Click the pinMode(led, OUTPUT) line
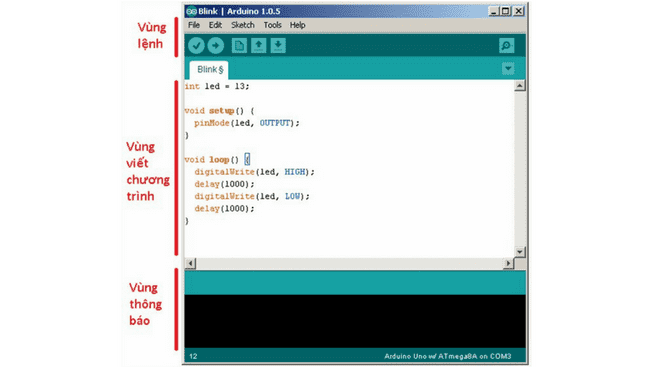Viewport: 650px width, 367px height. click(247, 123)
